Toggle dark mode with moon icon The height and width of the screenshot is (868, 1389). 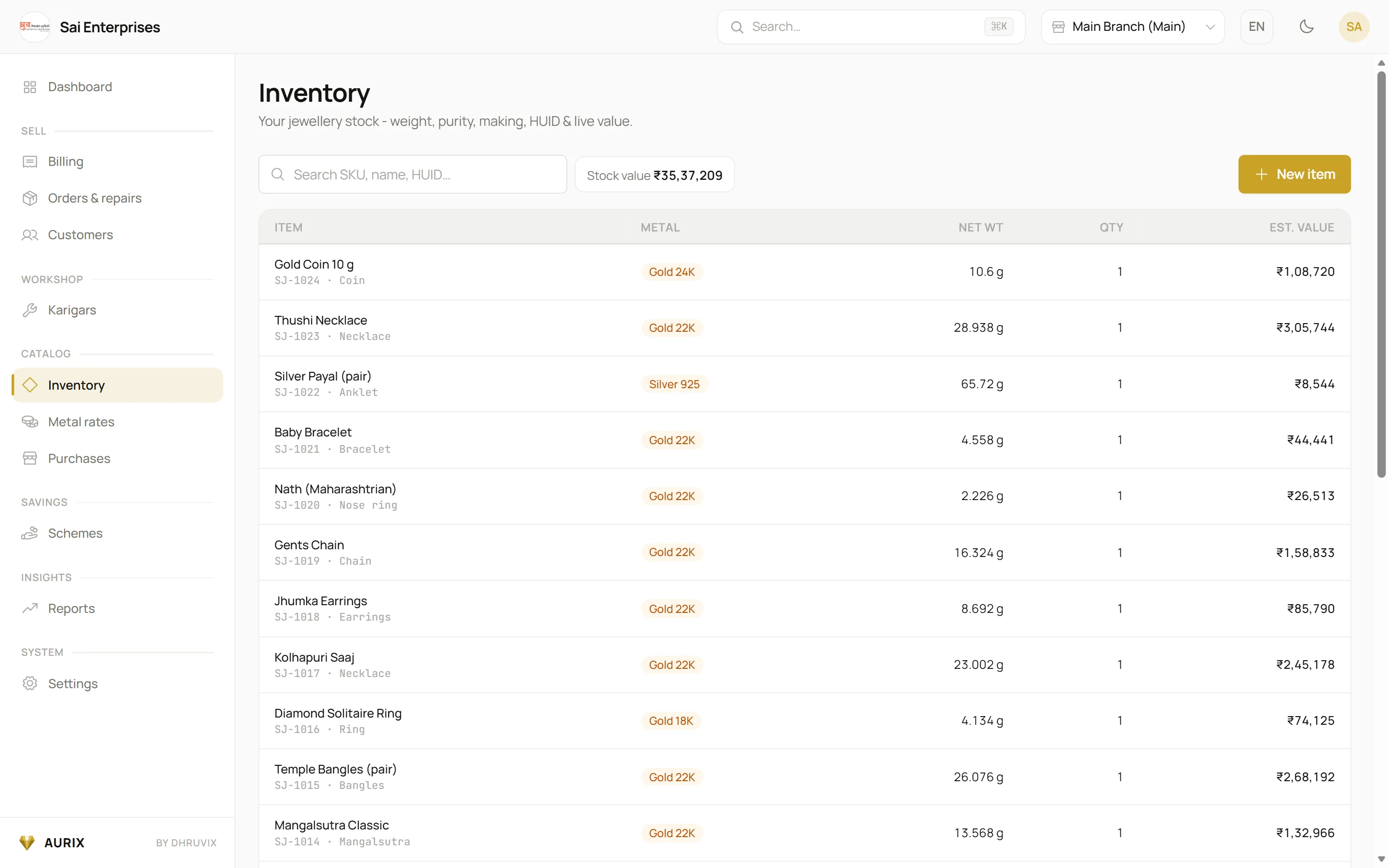pos(1307,27)
